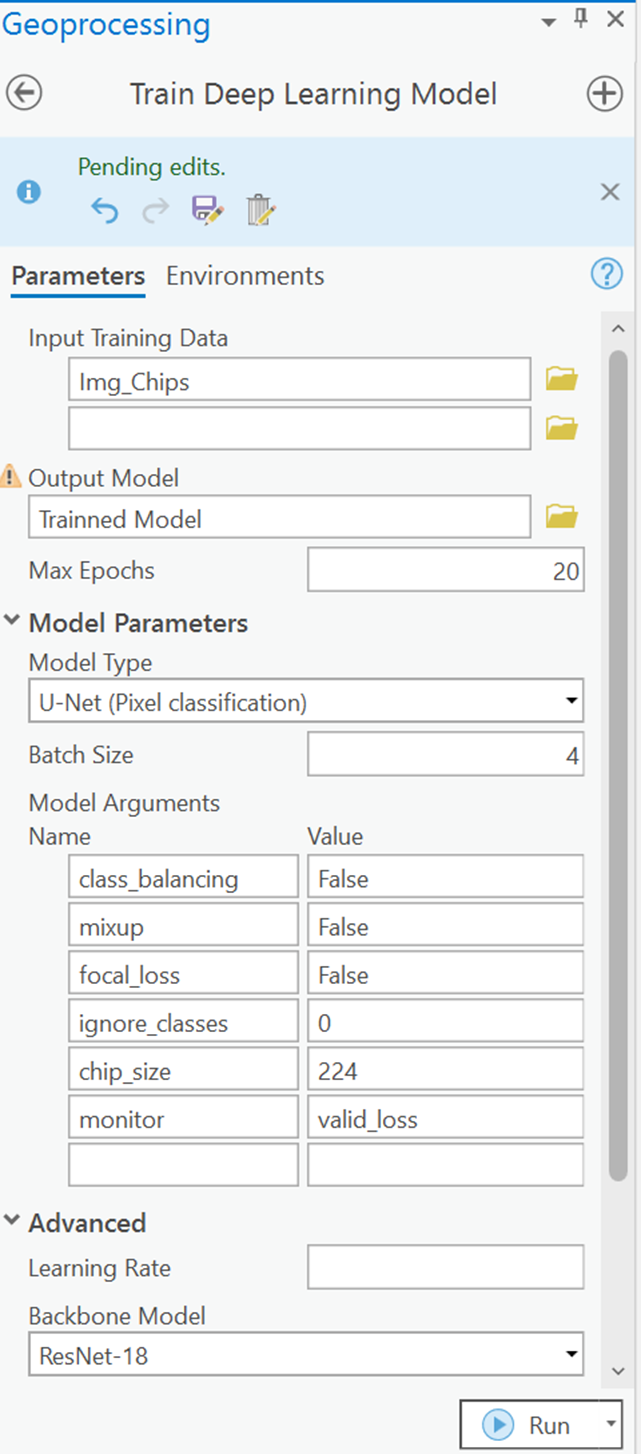Select the Parameters tab

(x=78, y=276)
